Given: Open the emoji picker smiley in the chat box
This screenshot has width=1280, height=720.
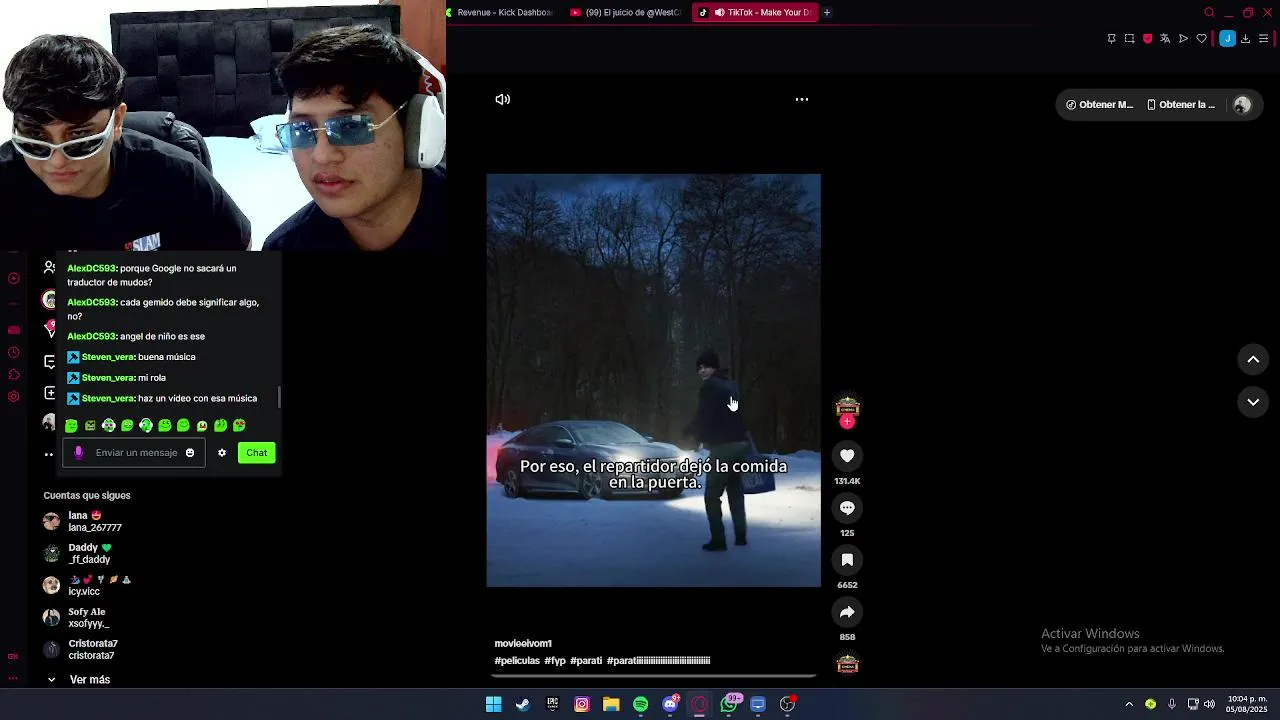Looking at the screenshot, I should [190, 453].
